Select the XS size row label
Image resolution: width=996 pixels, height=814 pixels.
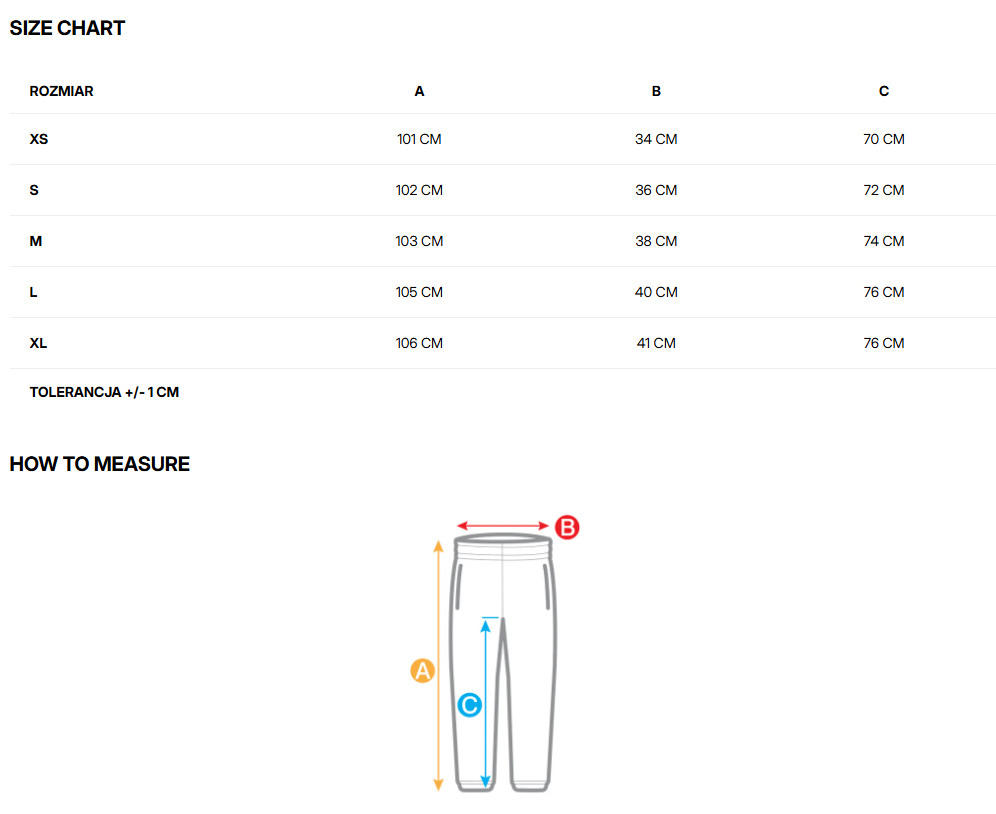point(39,139)
